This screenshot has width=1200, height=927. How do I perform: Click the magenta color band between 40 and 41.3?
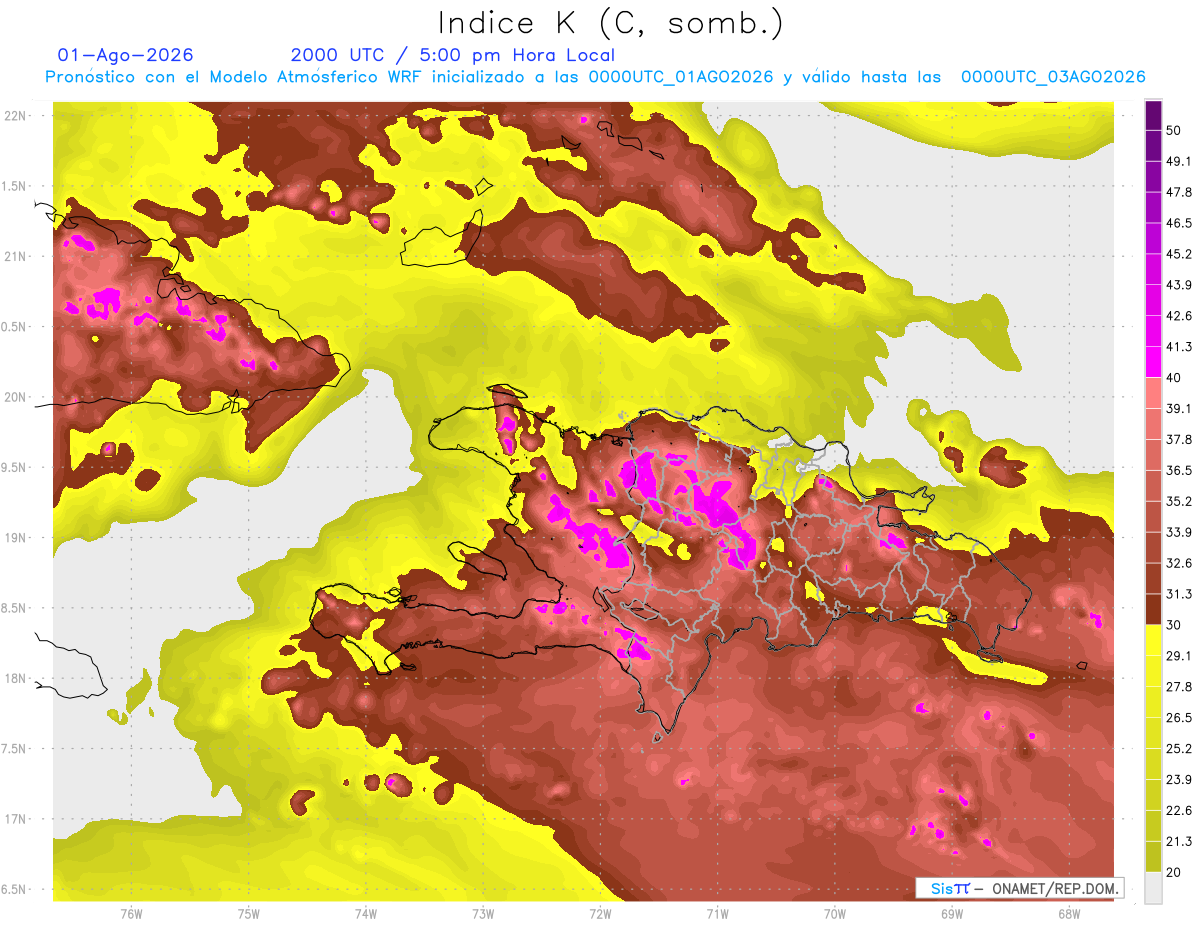pyautogui.click(x=1153, y=362)
